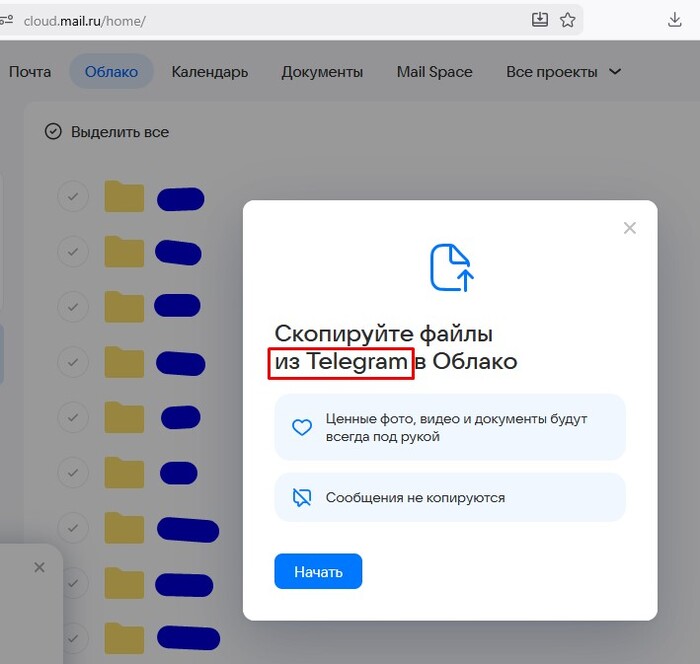The image size is (700, 664).
Task: Click the file upload icon atop the dialog
Action: (x=451, y=268)
